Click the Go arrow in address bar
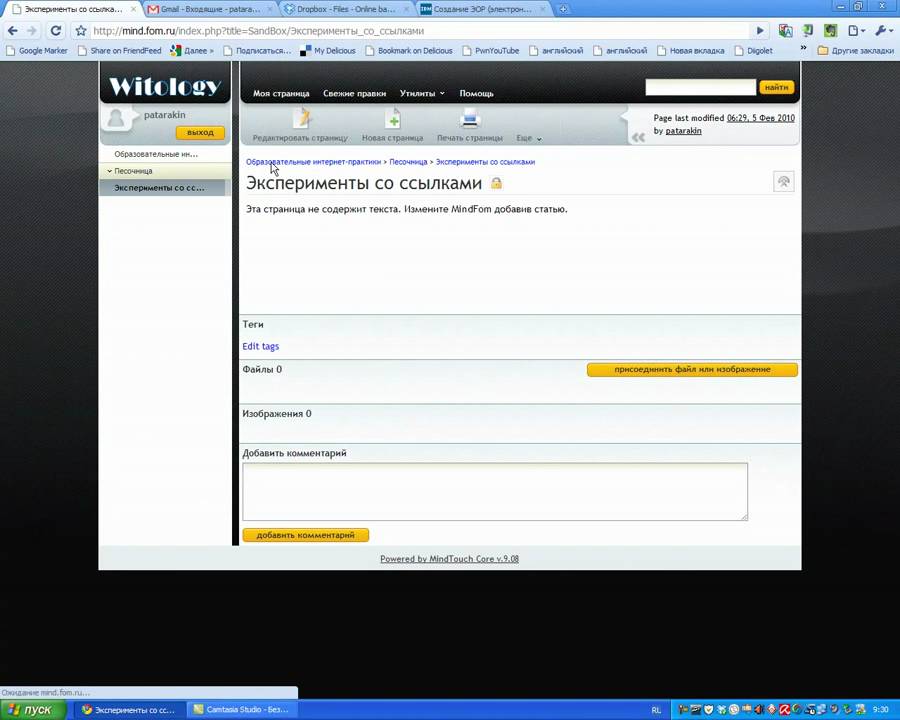This screenshot has width=900, height=720. coord(760,31)
